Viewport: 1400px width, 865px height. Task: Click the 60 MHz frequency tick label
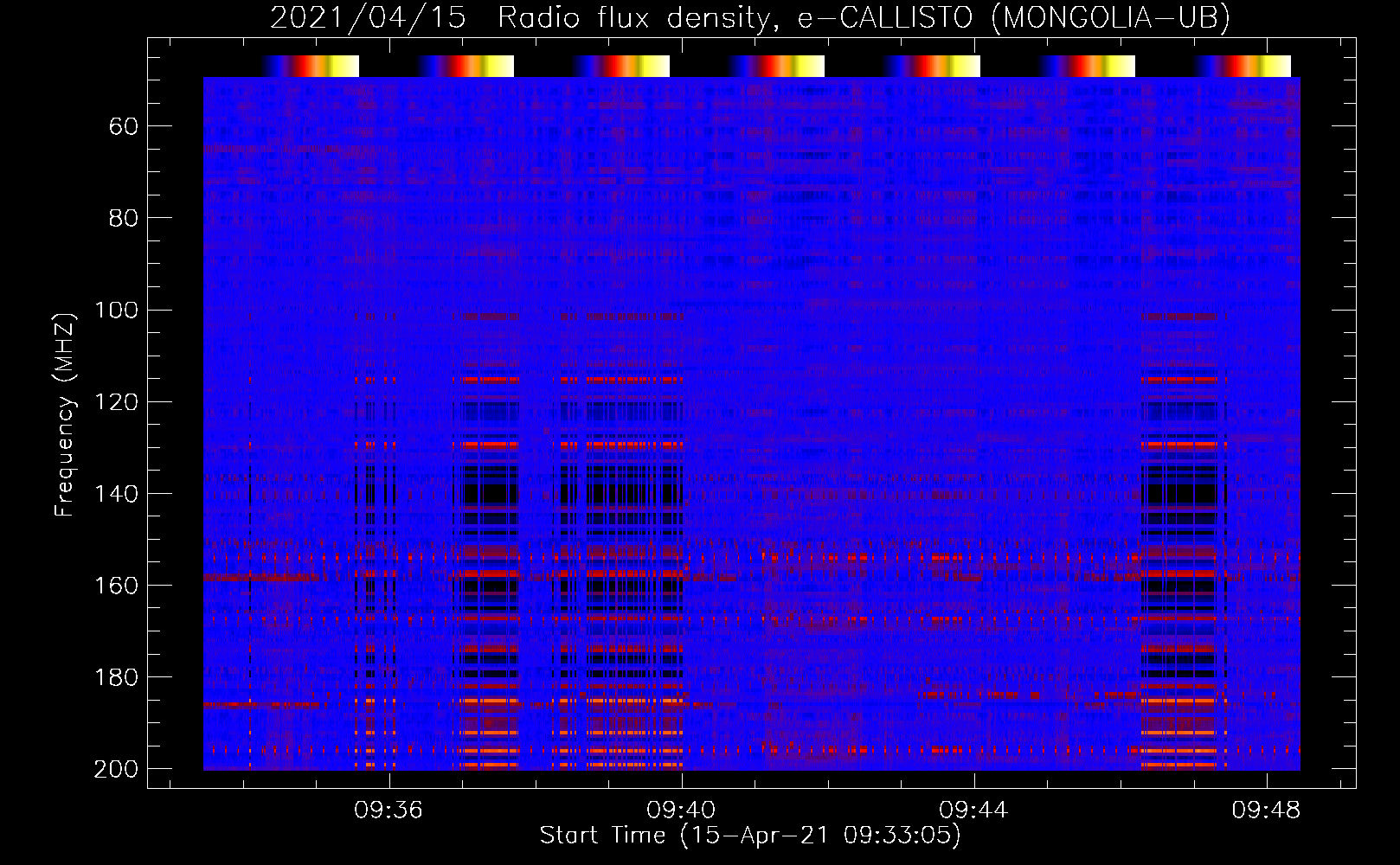pyautogui.click(x=124, y=126)
